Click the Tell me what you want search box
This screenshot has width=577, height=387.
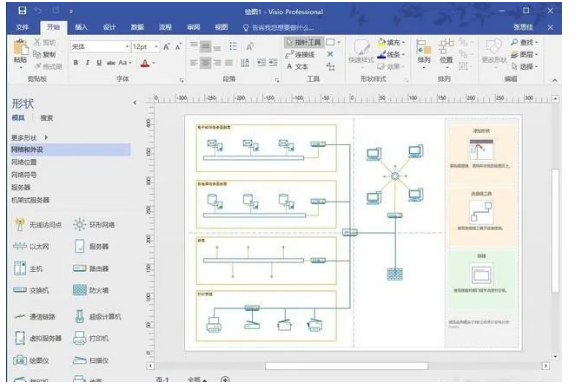click(279, 28)
